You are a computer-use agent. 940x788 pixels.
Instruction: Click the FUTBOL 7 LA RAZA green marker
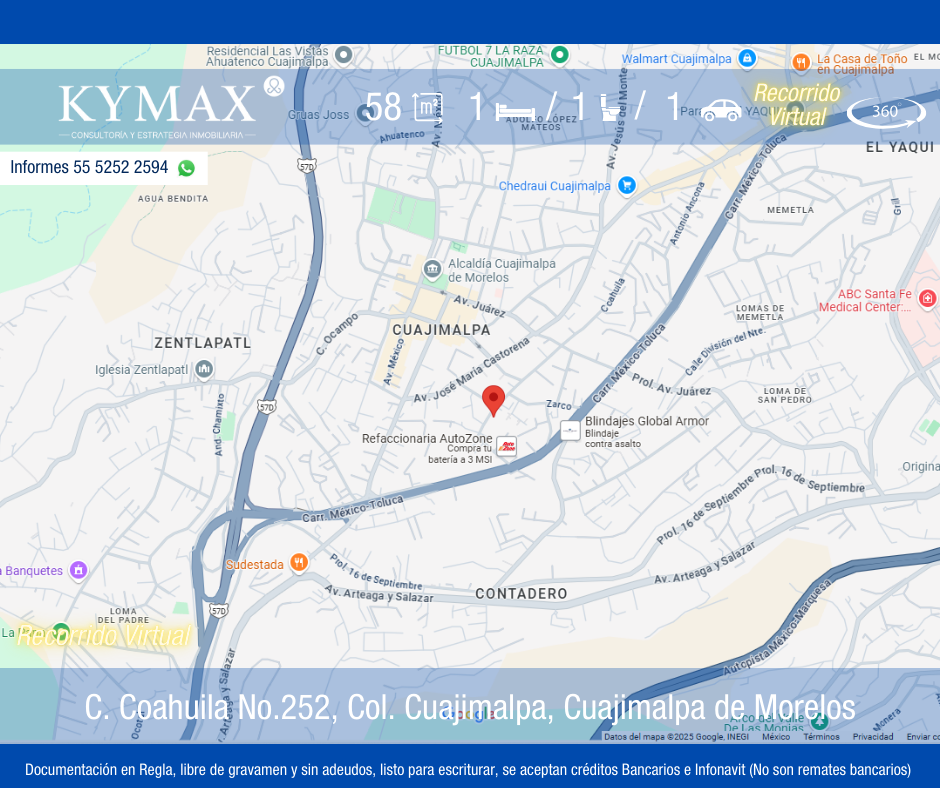[x=559, y=55]
